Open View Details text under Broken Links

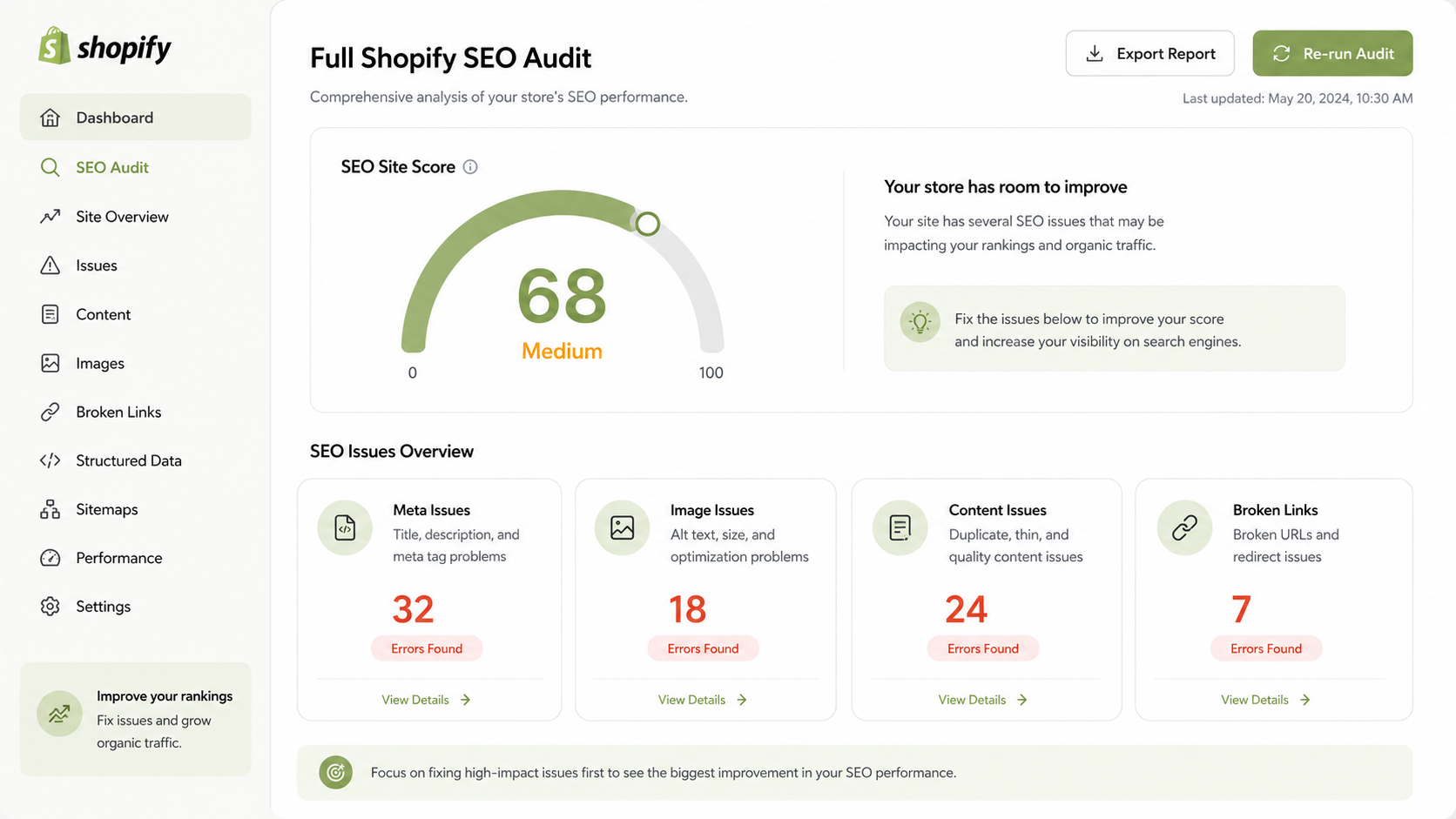[1255, 700]
